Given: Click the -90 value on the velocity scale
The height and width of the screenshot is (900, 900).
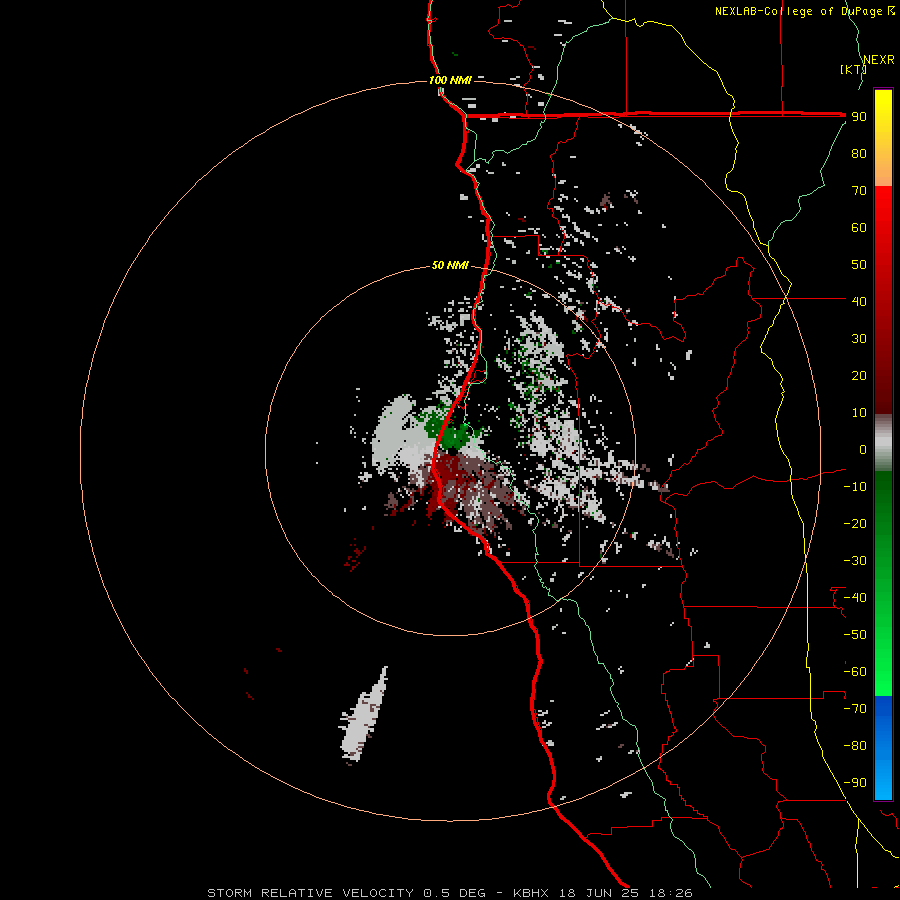Looking at the screenshot, I should pos(855,782).
